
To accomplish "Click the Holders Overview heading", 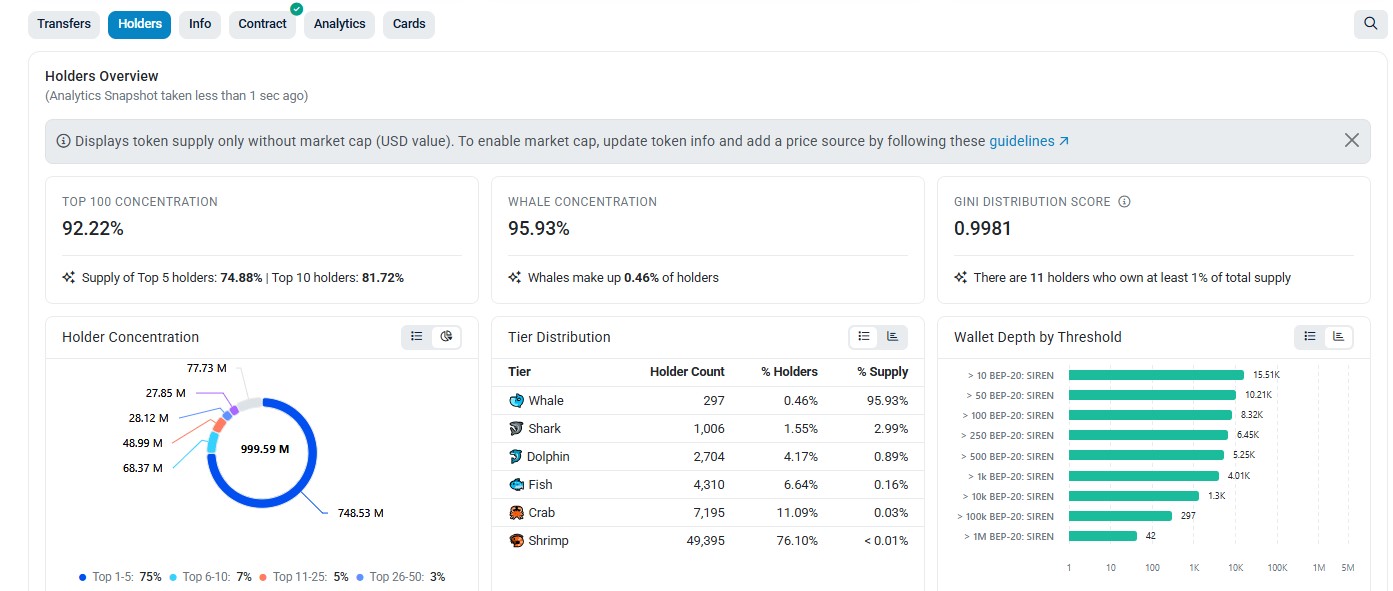I will (102, 76).
